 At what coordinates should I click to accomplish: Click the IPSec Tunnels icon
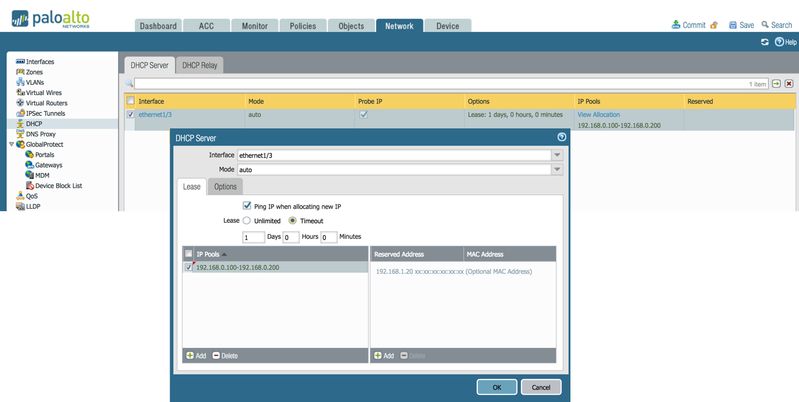pos(20,113)
